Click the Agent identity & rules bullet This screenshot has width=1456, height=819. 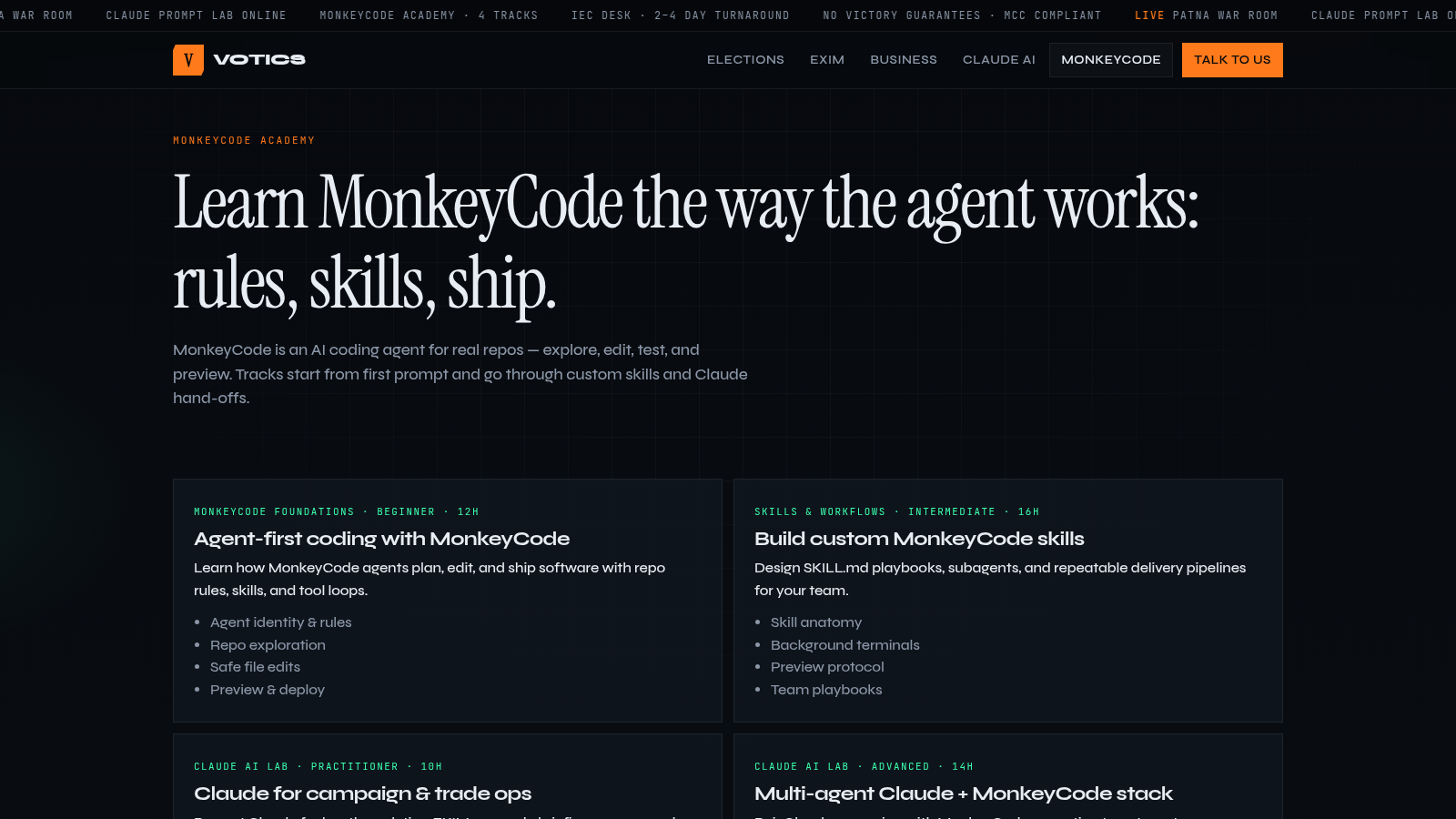pyautogui.click(x=280, y=622)
